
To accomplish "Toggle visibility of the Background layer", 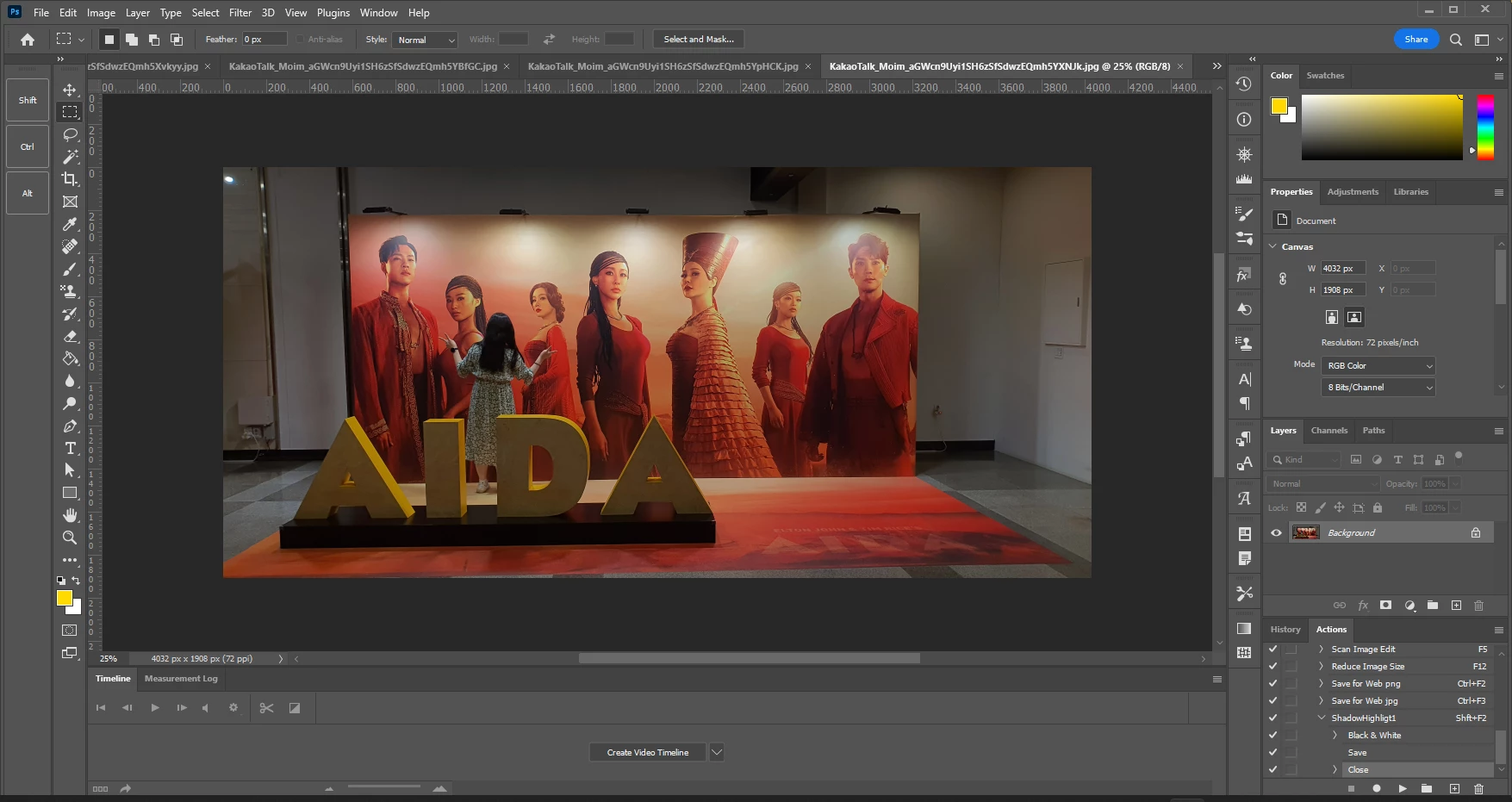I will [1276, 533].
